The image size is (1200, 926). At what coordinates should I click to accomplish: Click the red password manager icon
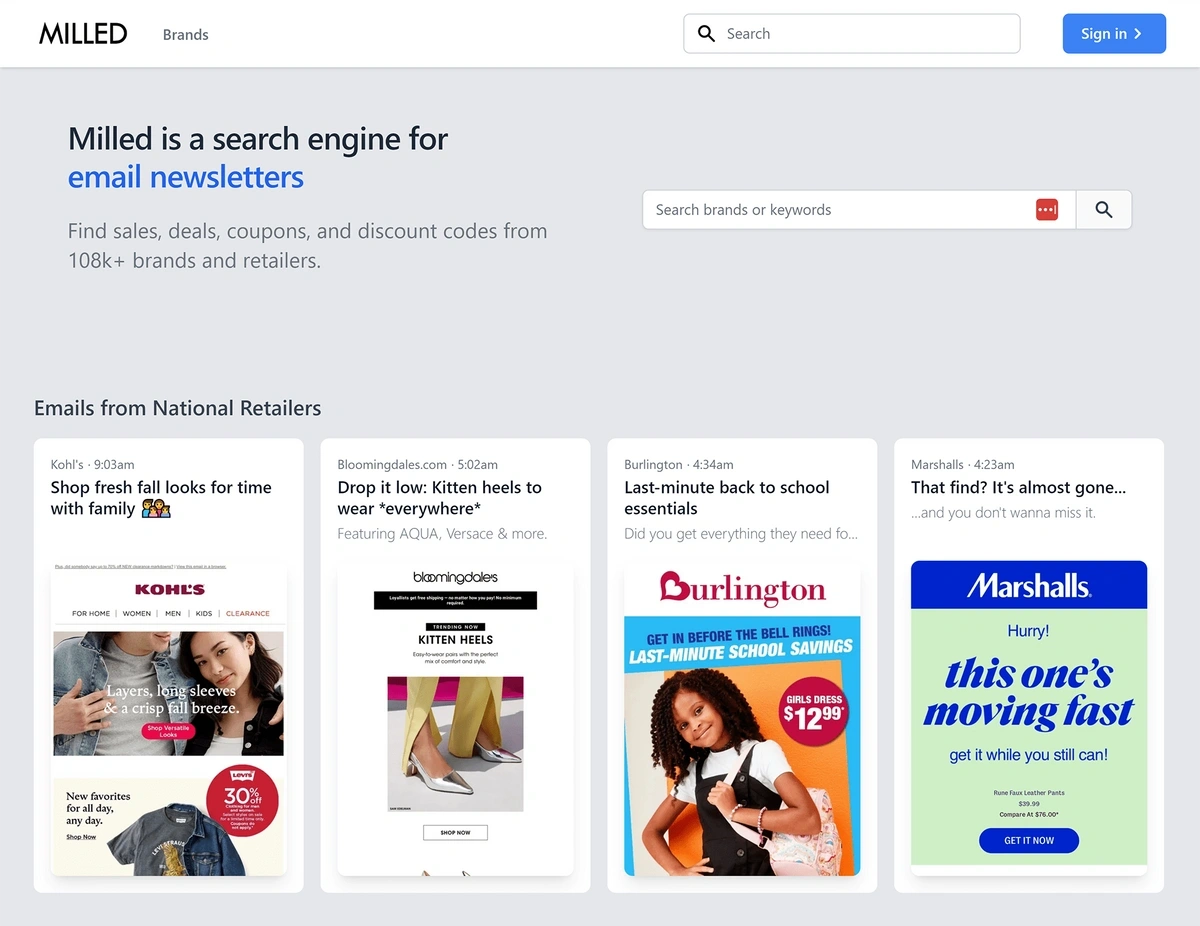(x=1047, y=210)
